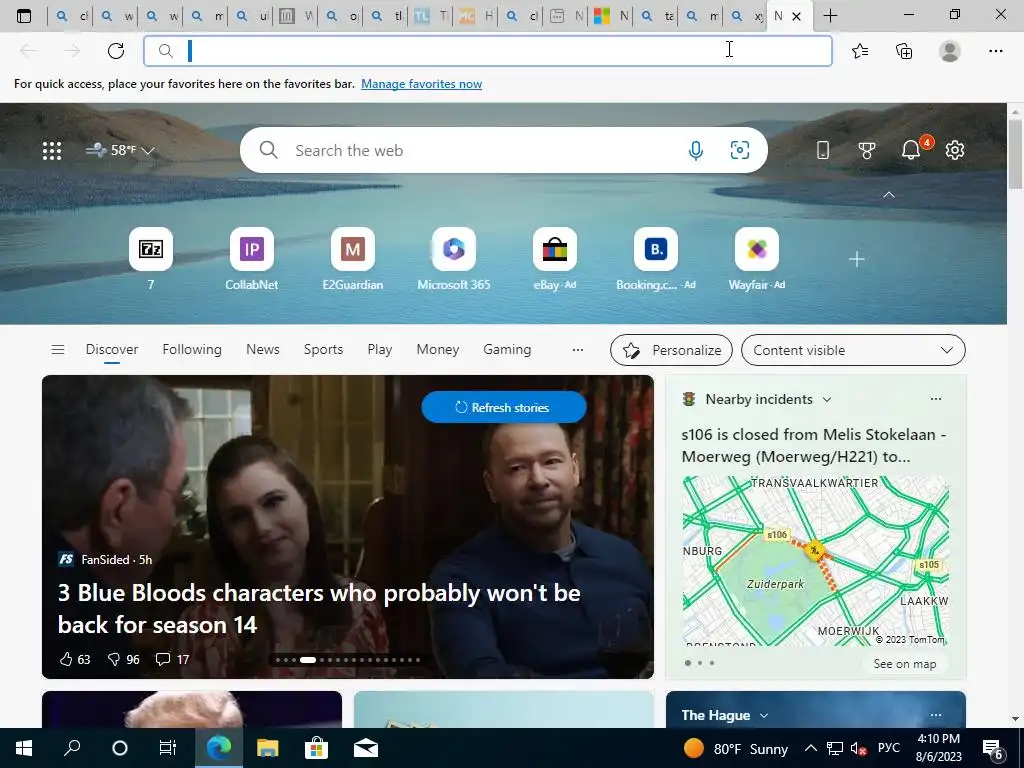Open the Favorites star icon
This screenshot has width=1024, height=768.
860,51
